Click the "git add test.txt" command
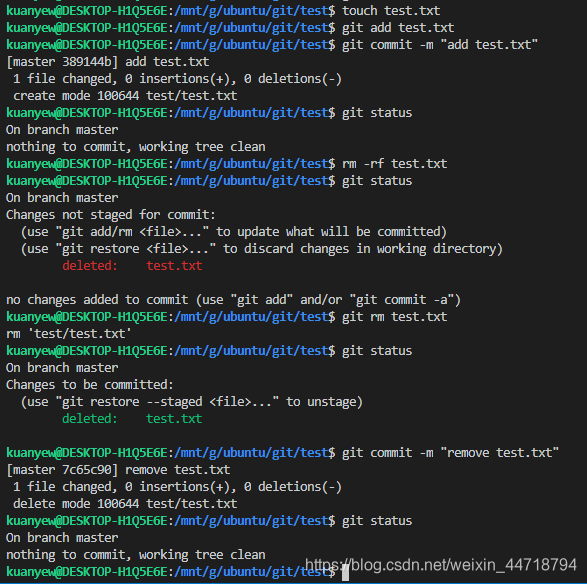Image resolution: width=587 pixels, height=584 pixels. 398,28
